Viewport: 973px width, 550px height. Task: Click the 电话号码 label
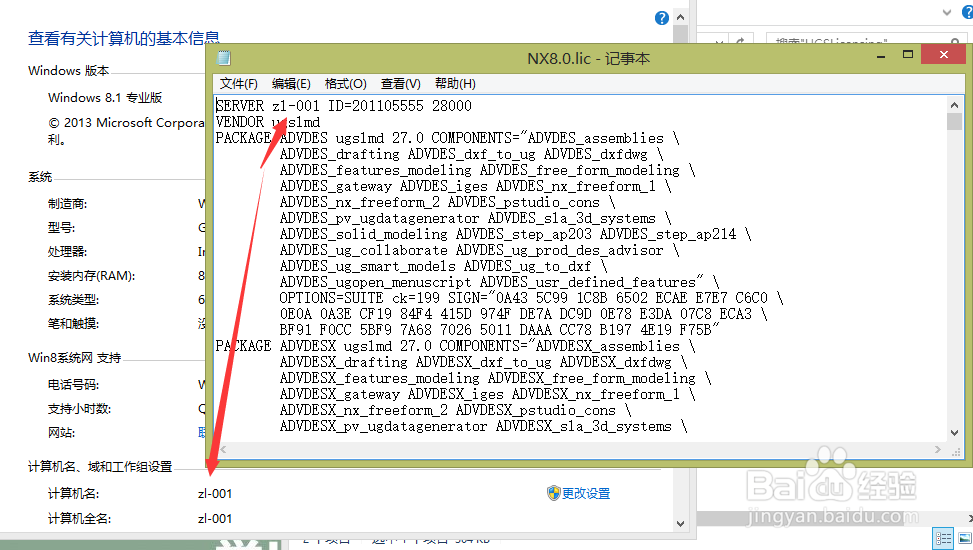(73, 385)
